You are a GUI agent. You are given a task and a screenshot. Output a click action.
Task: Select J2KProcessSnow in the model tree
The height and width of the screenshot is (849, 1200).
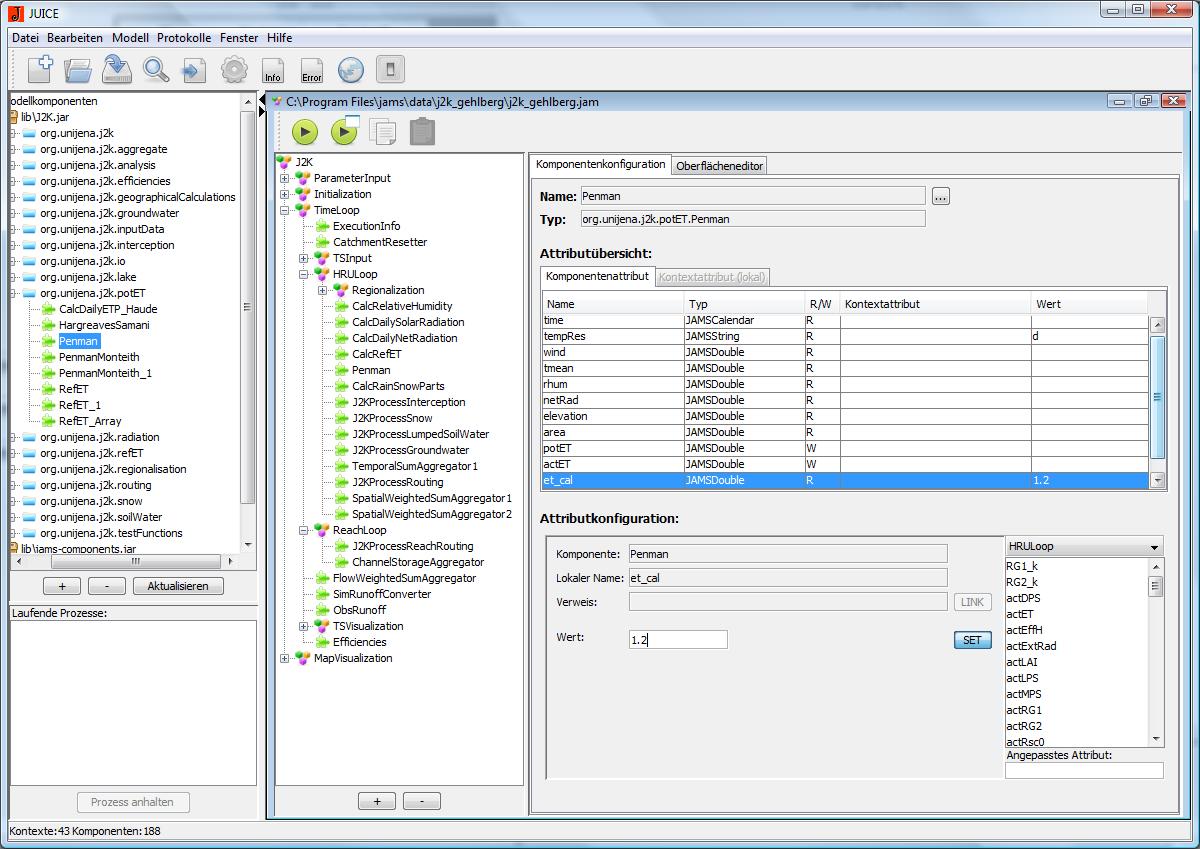(x=392, y=418)
